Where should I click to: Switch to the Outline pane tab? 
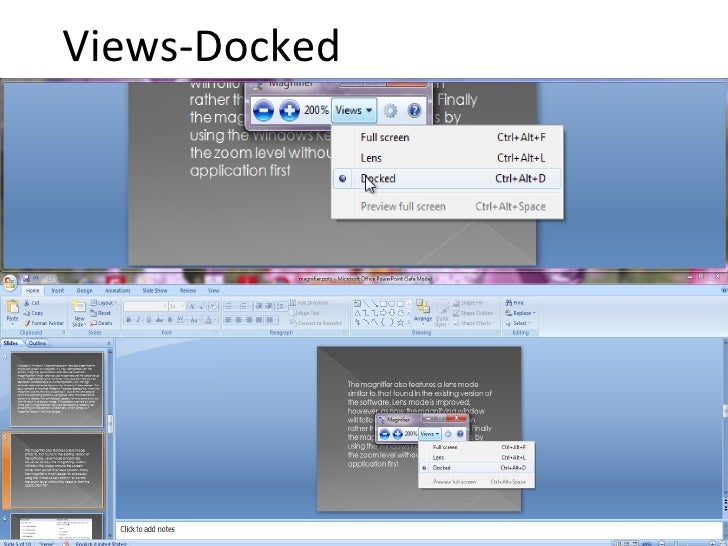coord(37,343)
